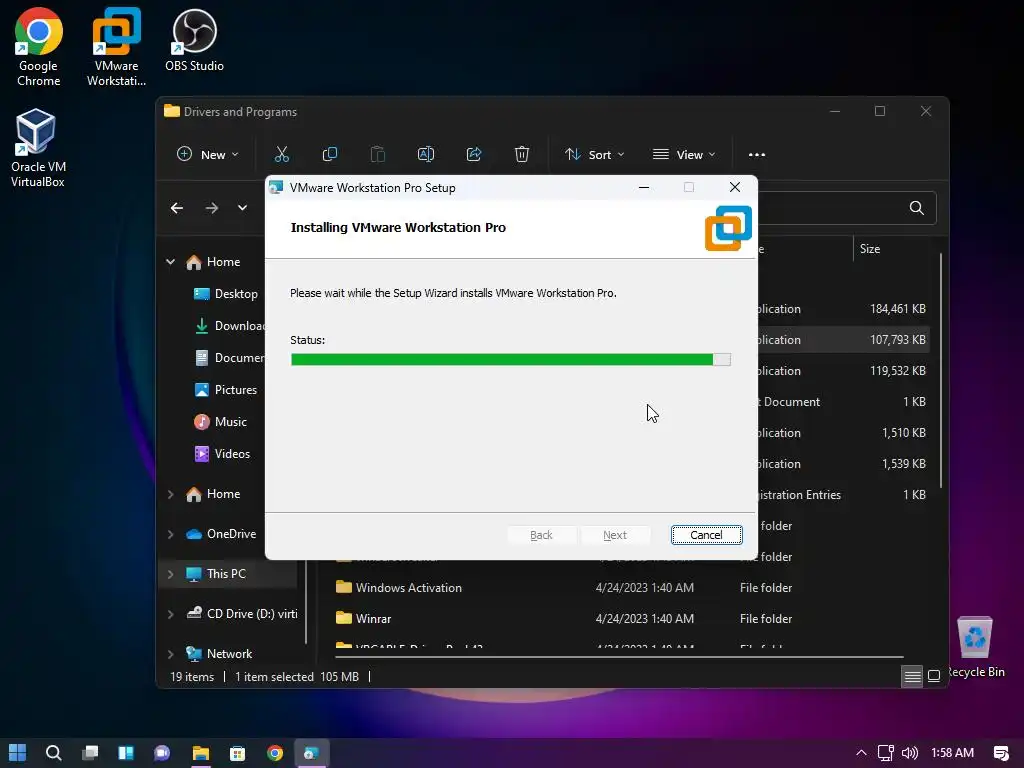
Task: Click the Paste icon in Explorer toolbar
Action: click(x=377, y=155)
